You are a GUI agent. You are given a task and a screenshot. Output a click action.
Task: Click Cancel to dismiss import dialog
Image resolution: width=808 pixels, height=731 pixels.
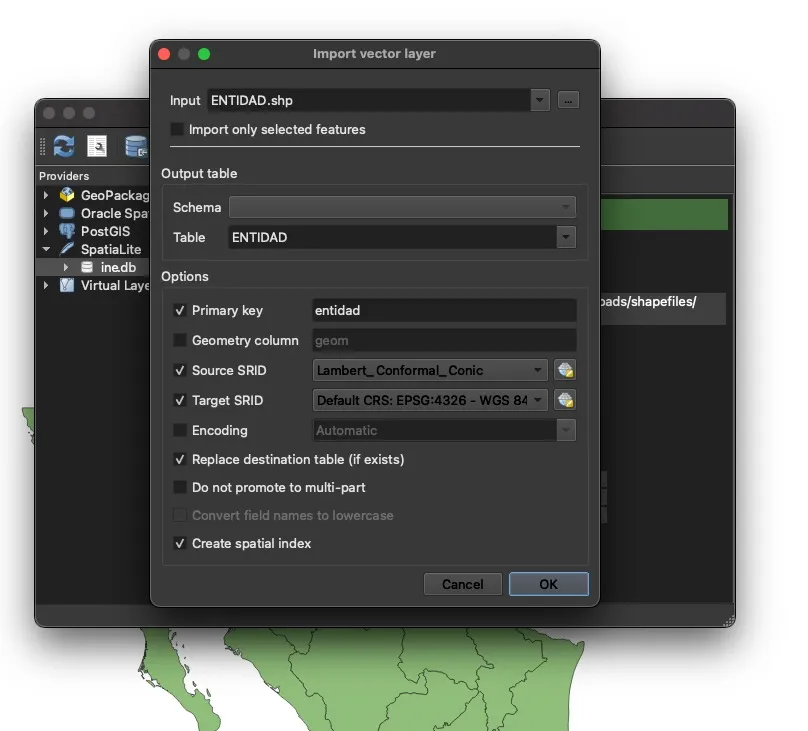(x=462, y=584)
